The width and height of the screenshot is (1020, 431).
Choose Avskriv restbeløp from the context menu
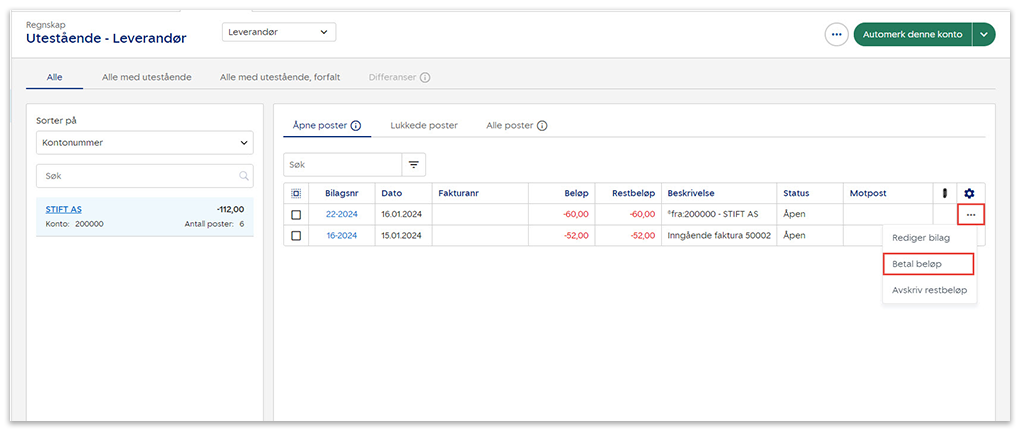coord(929,290)
